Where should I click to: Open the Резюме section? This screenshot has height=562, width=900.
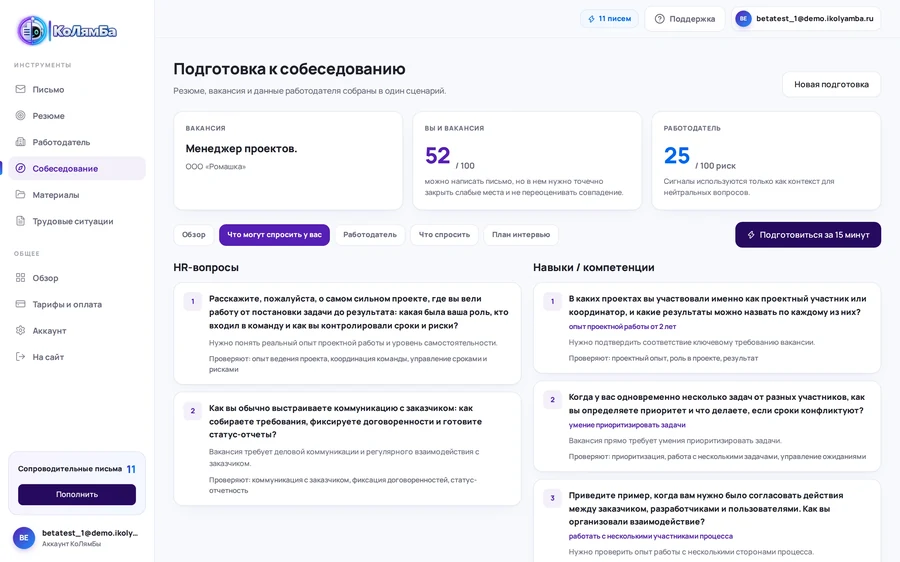point(77,115)
